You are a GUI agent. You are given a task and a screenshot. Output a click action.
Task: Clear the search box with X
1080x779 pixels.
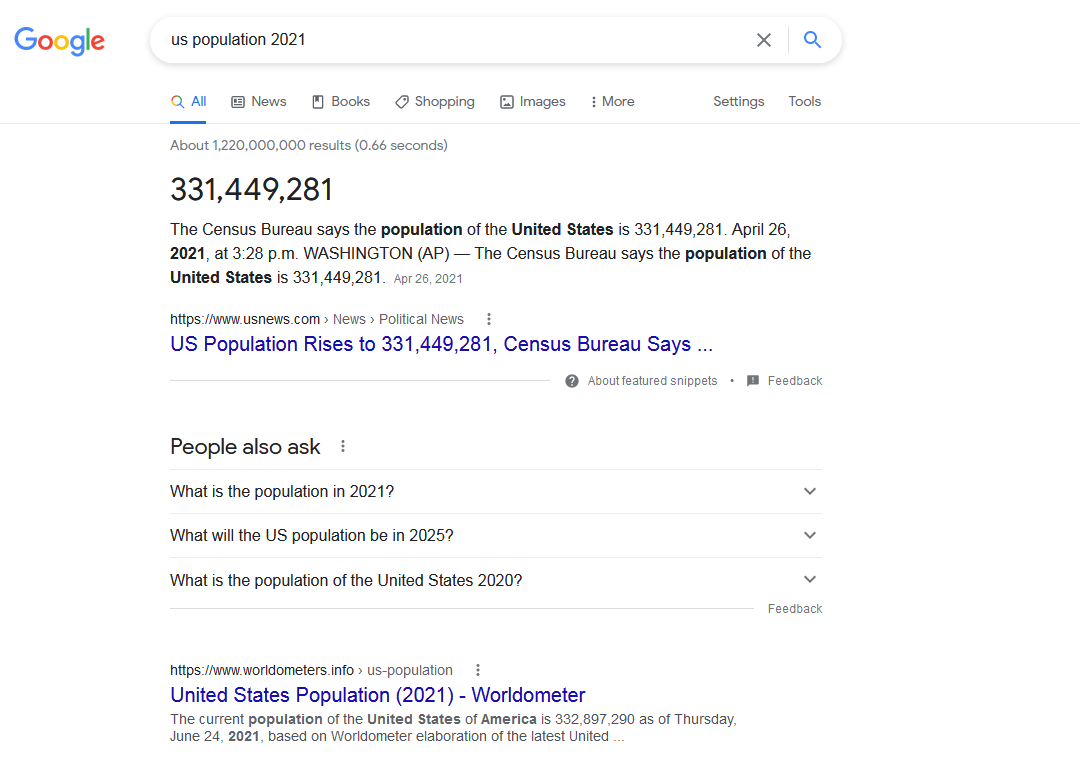pyautogui.click(x=764, y=40)
